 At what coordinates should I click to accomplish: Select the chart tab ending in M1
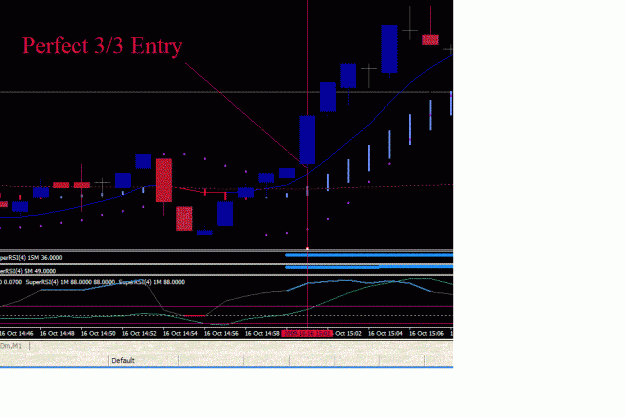point(11,346)
